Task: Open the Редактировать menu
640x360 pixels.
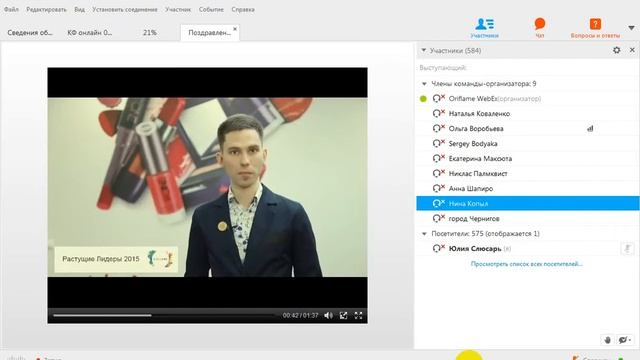Action: tap(46, 9)
